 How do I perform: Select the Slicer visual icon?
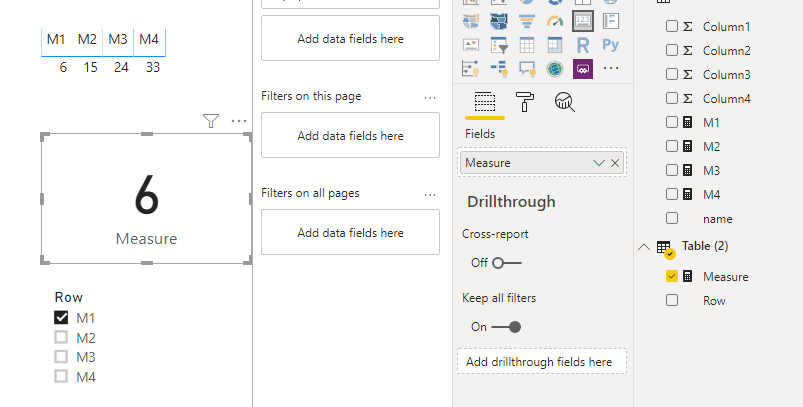[x=499, y=45]
